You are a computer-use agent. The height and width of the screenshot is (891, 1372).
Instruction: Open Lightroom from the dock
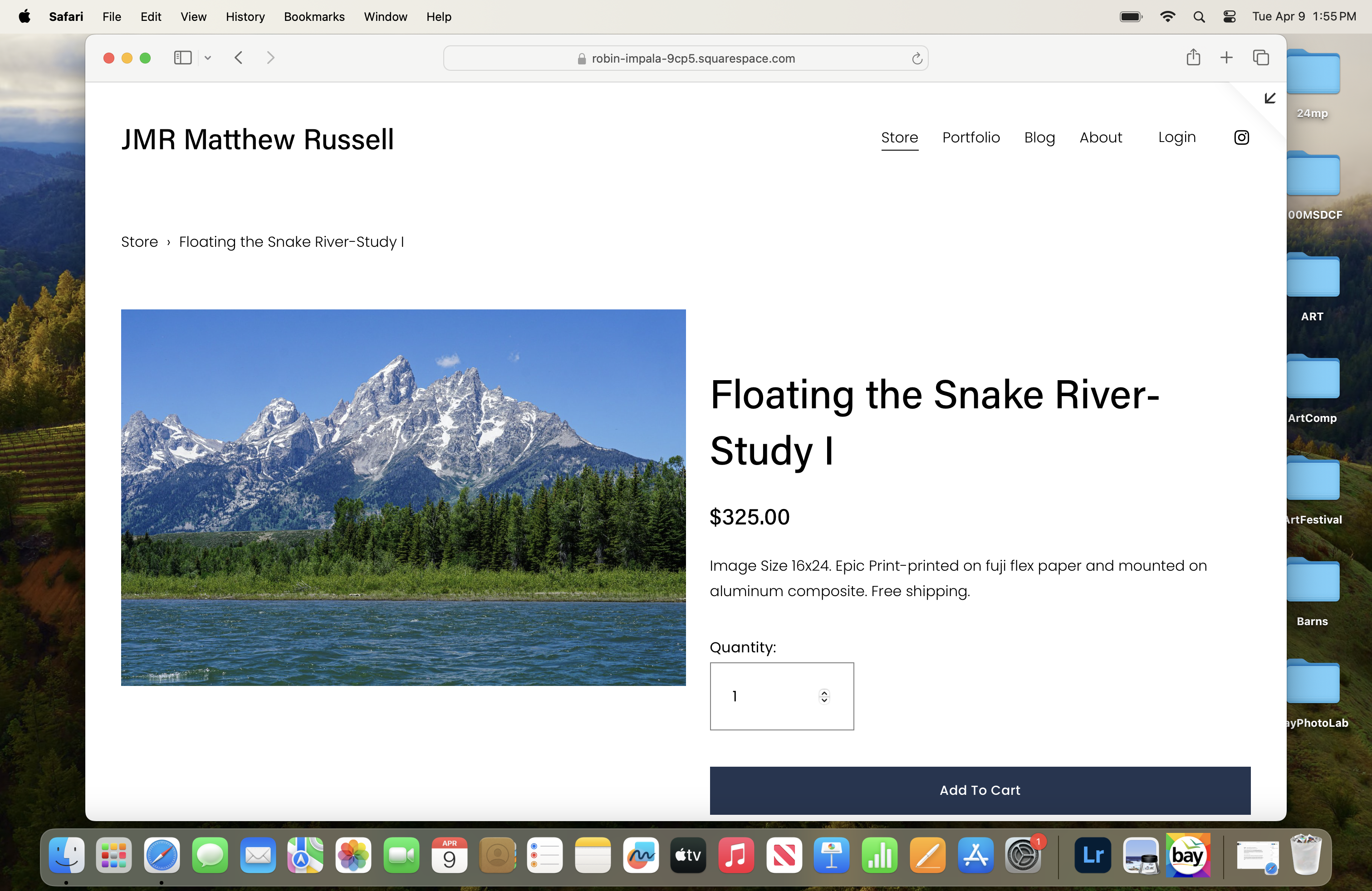point(1093,856)
